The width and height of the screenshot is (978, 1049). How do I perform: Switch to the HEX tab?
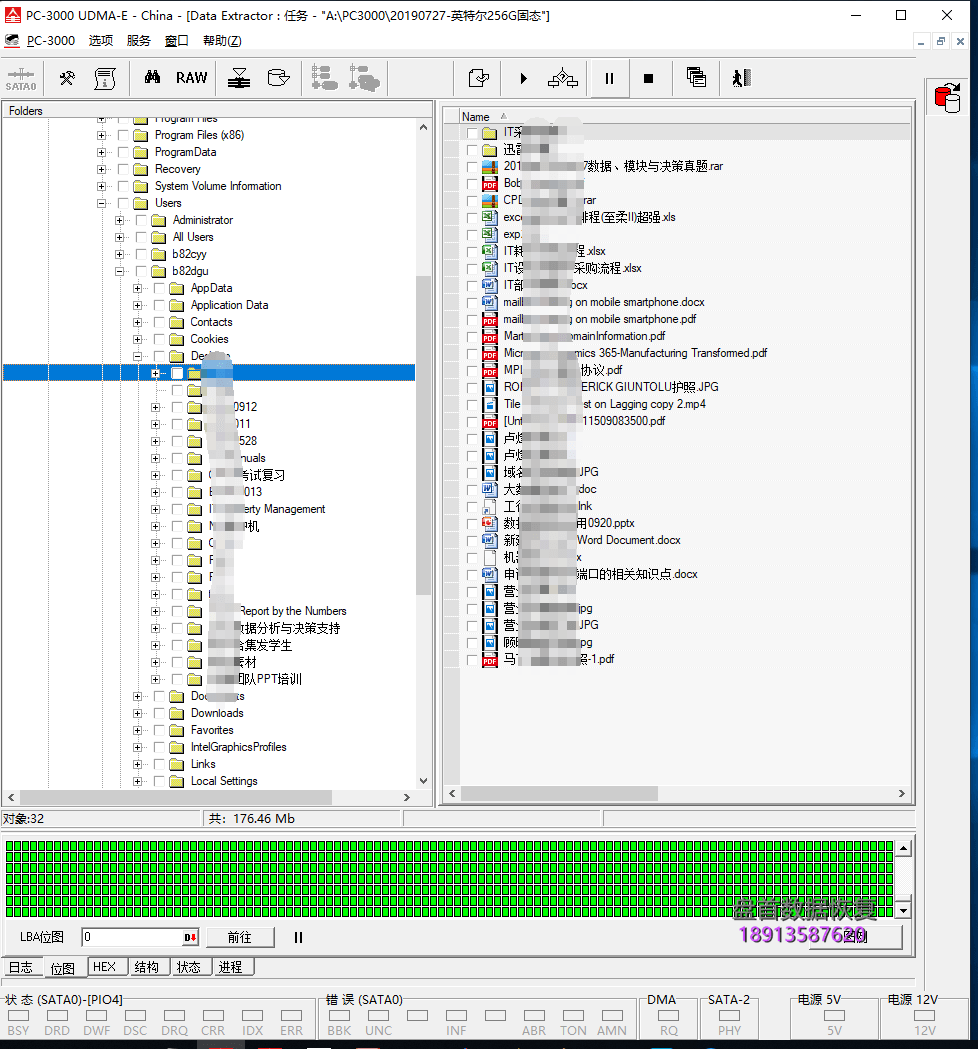click(x=105, y=967)
